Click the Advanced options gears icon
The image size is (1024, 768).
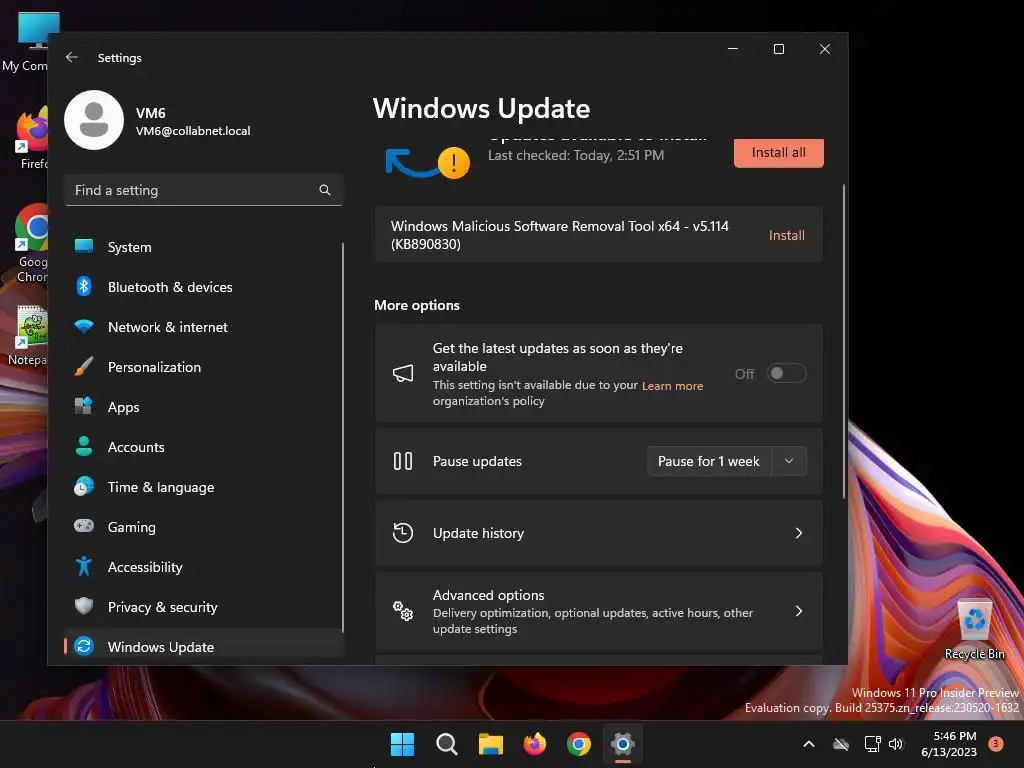tap(403, 611)
